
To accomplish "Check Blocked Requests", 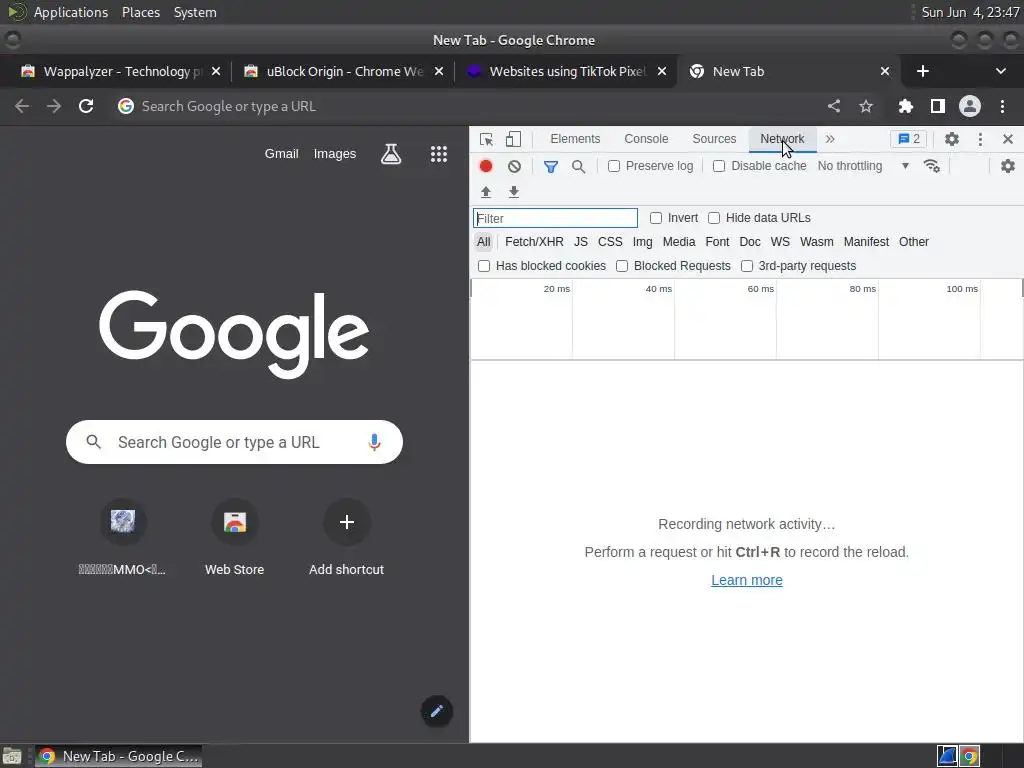I will pyautogui.click(x=622, y=266).
